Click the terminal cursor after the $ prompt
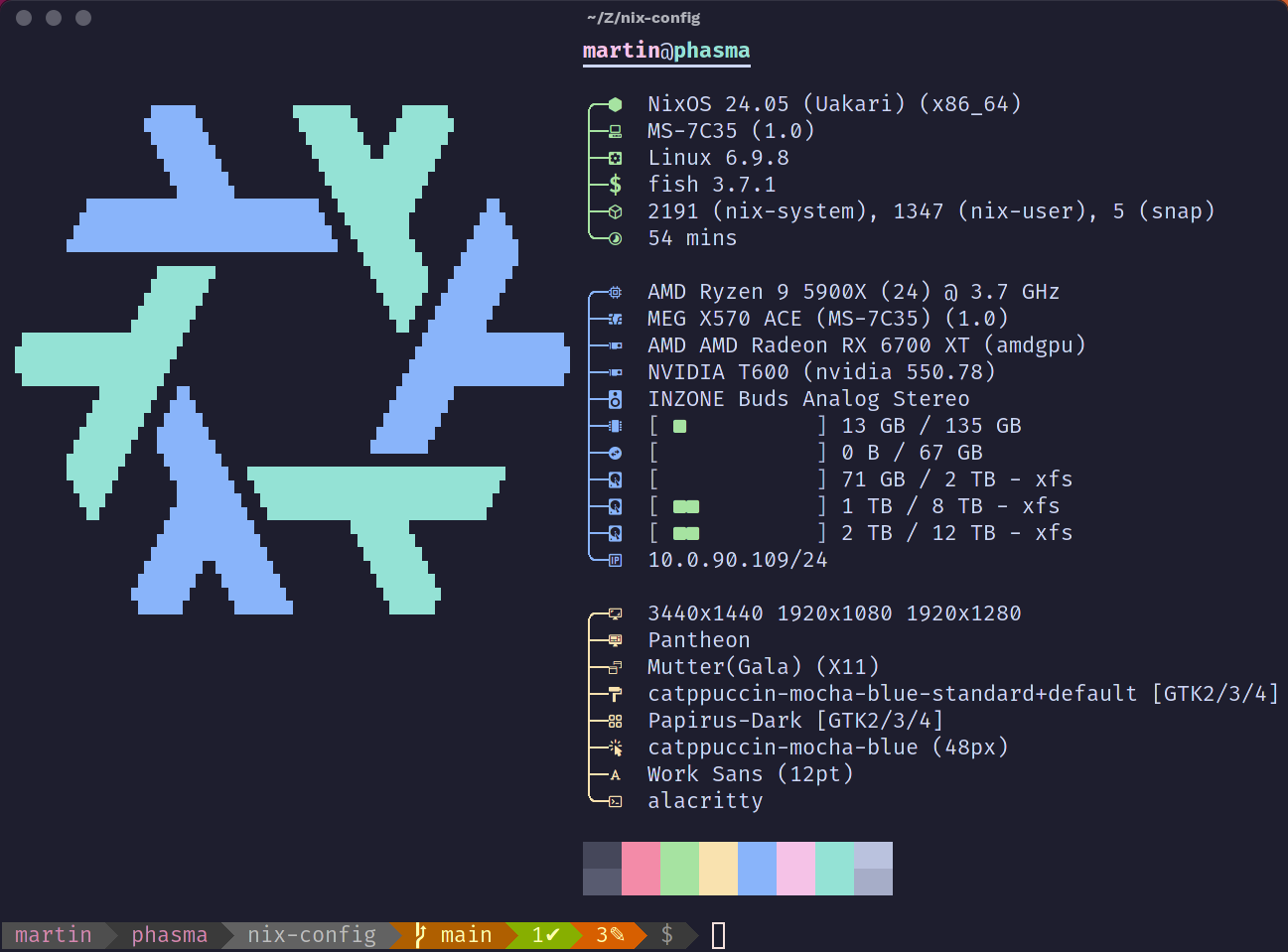Screen dimensions: 1288x952 719,935
